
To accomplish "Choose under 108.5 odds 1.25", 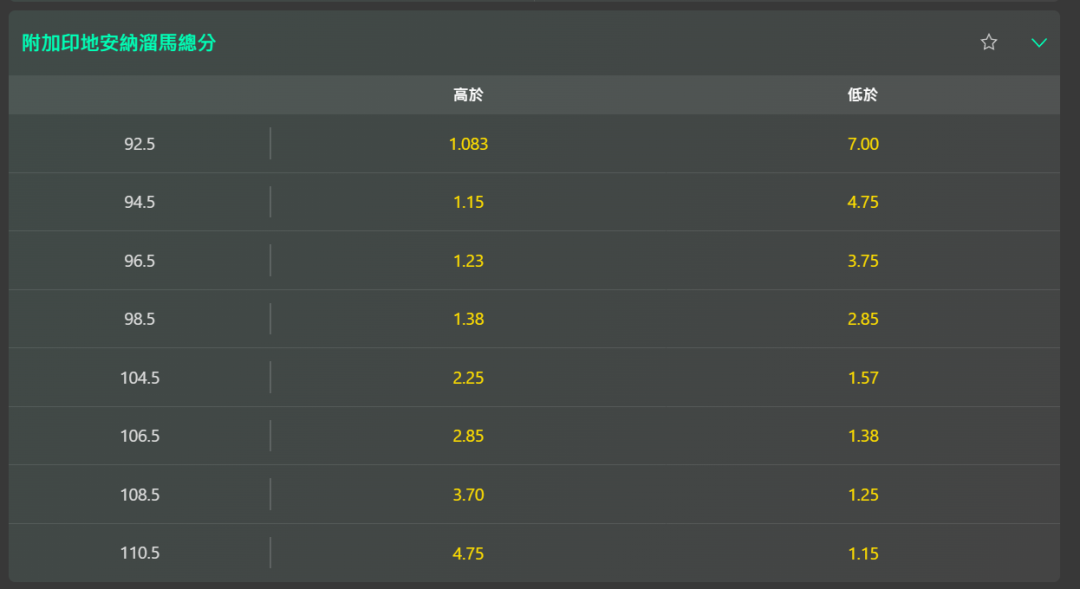I will [x=862, y=495].
